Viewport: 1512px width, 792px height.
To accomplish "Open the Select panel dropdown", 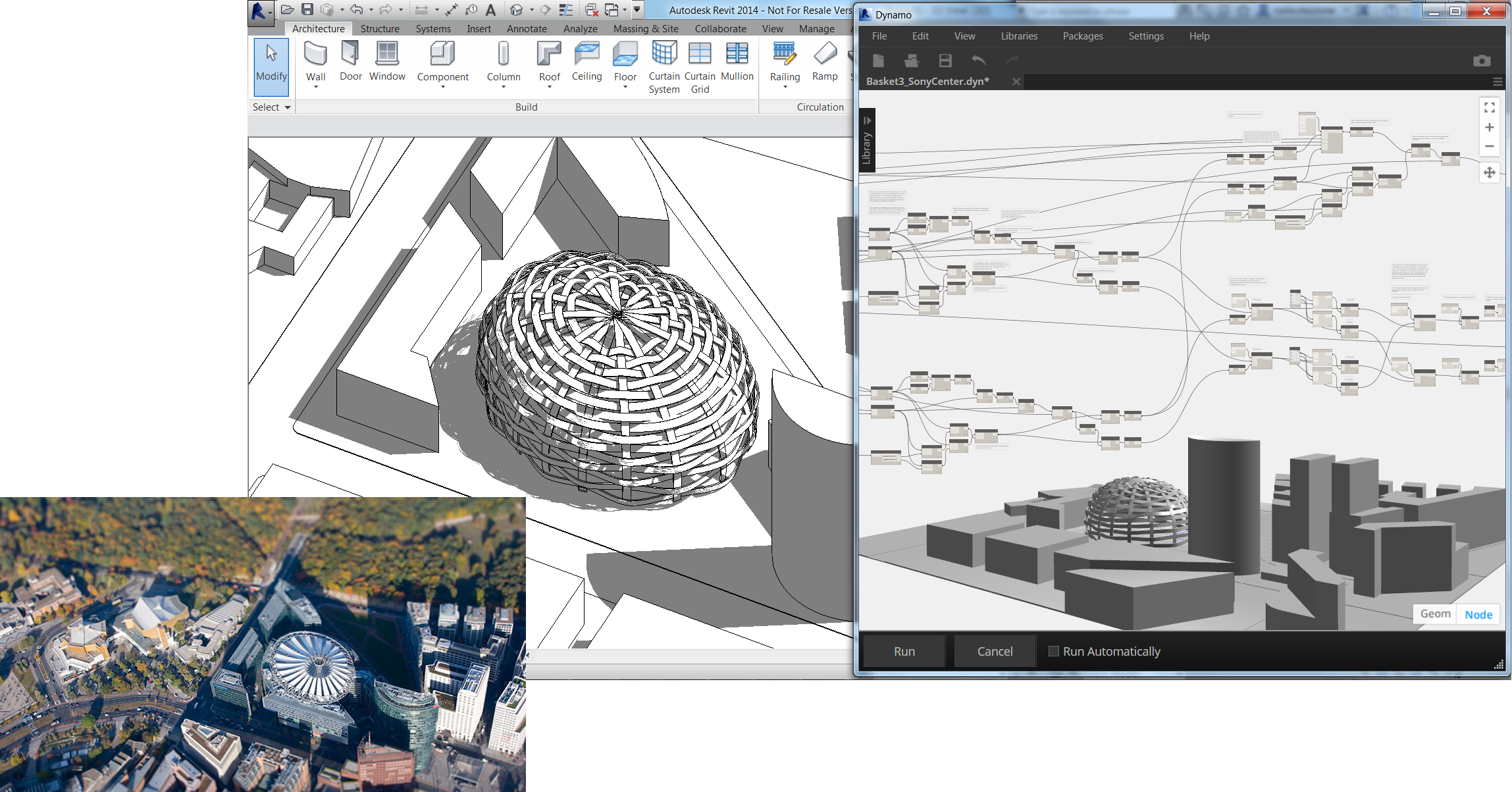I will (x=272, y=107).
